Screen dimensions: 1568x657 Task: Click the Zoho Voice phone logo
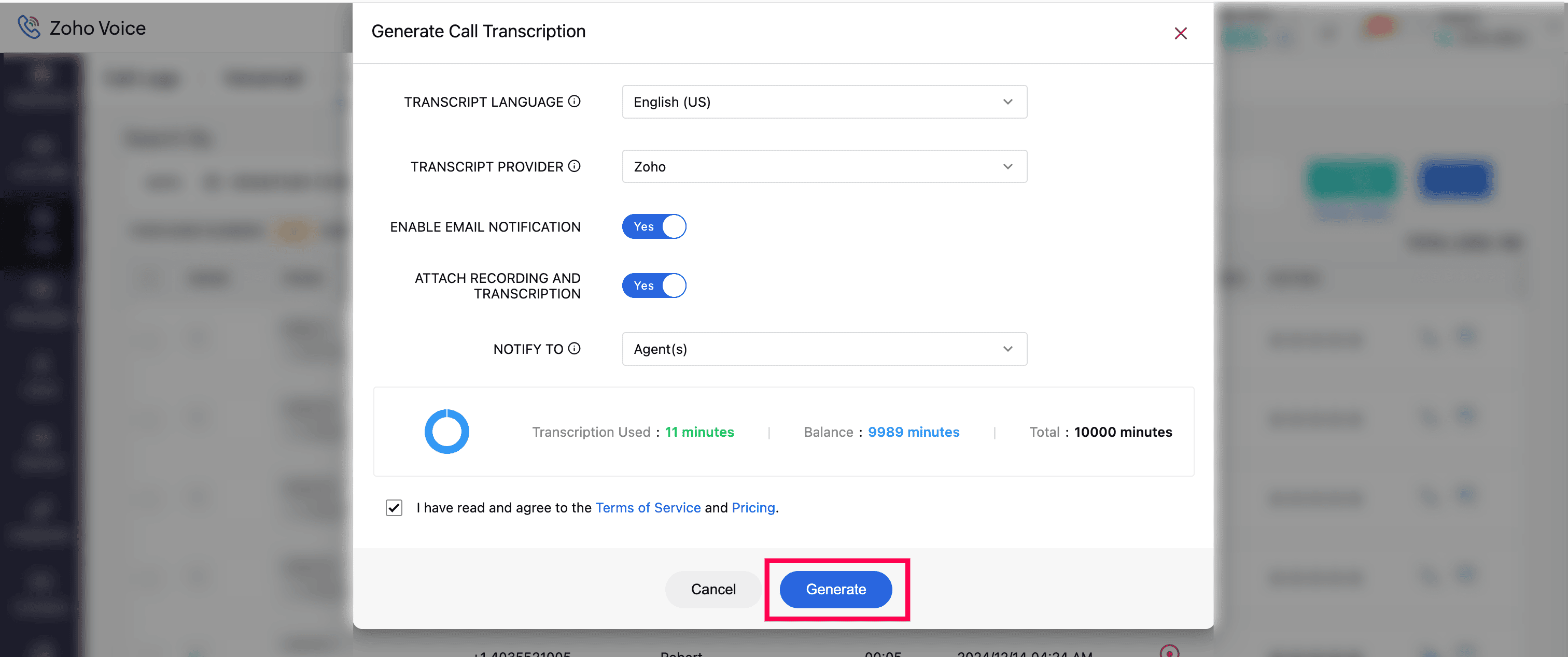[x=29, y=27]
